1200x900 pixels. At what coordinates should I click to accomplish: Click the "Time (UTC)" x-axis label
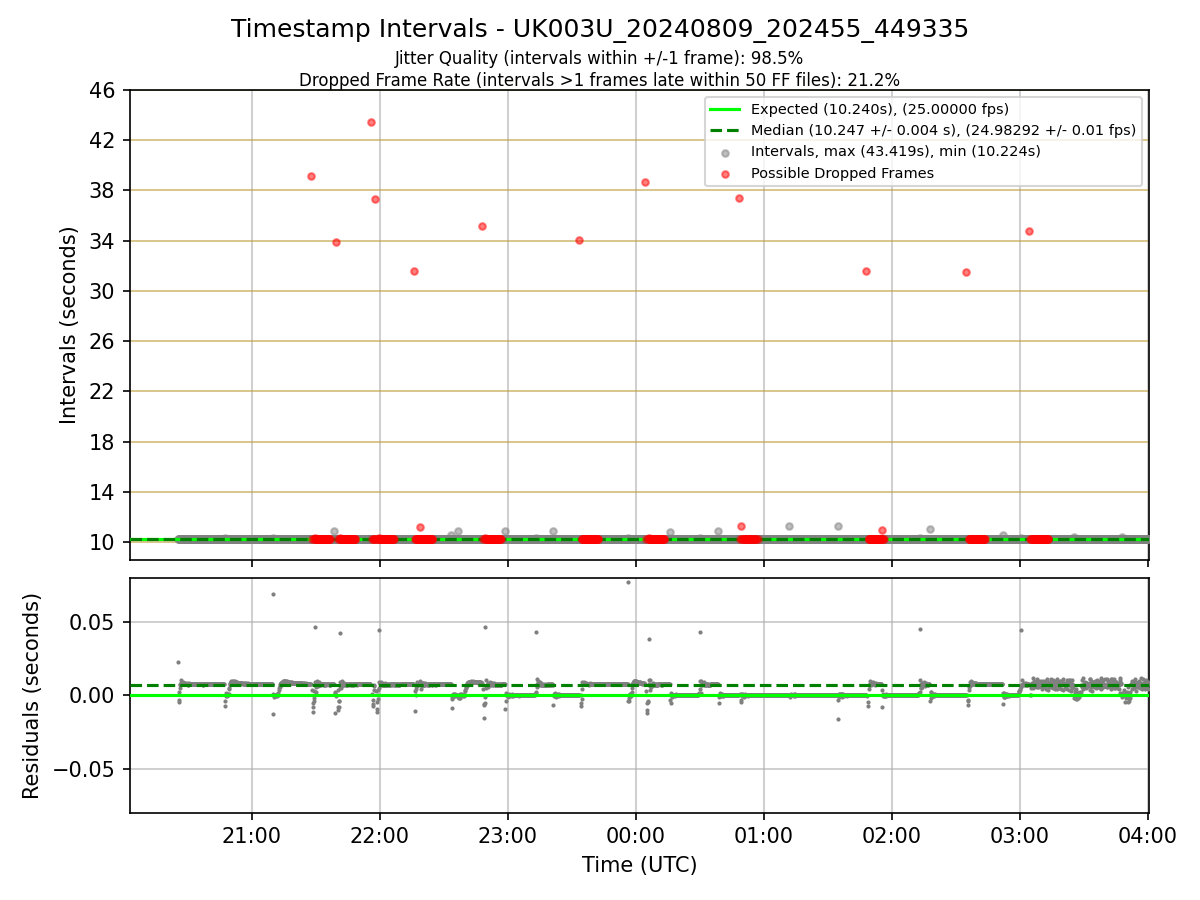click(x=639, y=865)
